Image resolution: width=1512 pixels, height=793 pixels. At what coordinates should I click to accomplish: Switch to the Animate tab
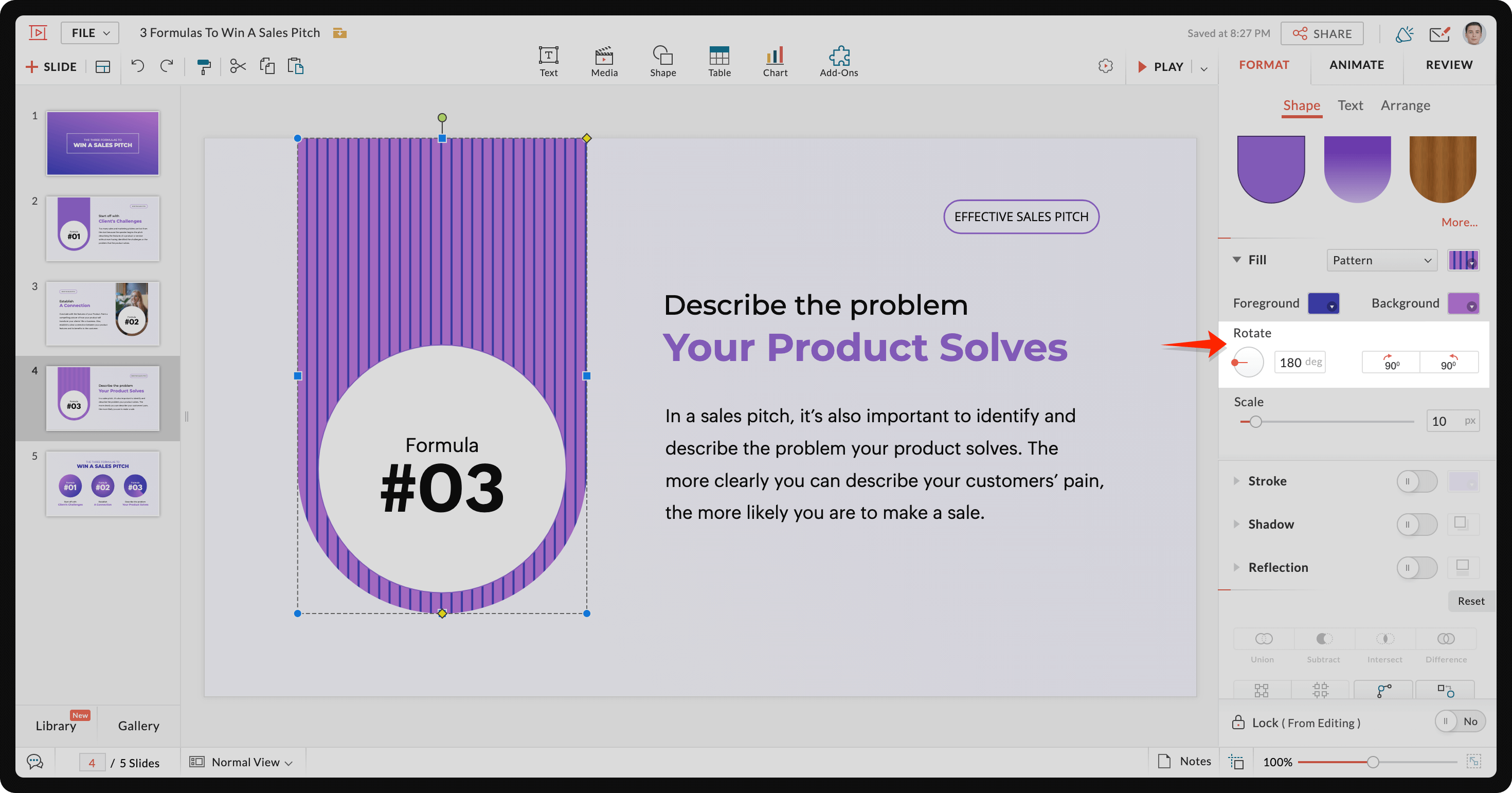[1357, 65]
